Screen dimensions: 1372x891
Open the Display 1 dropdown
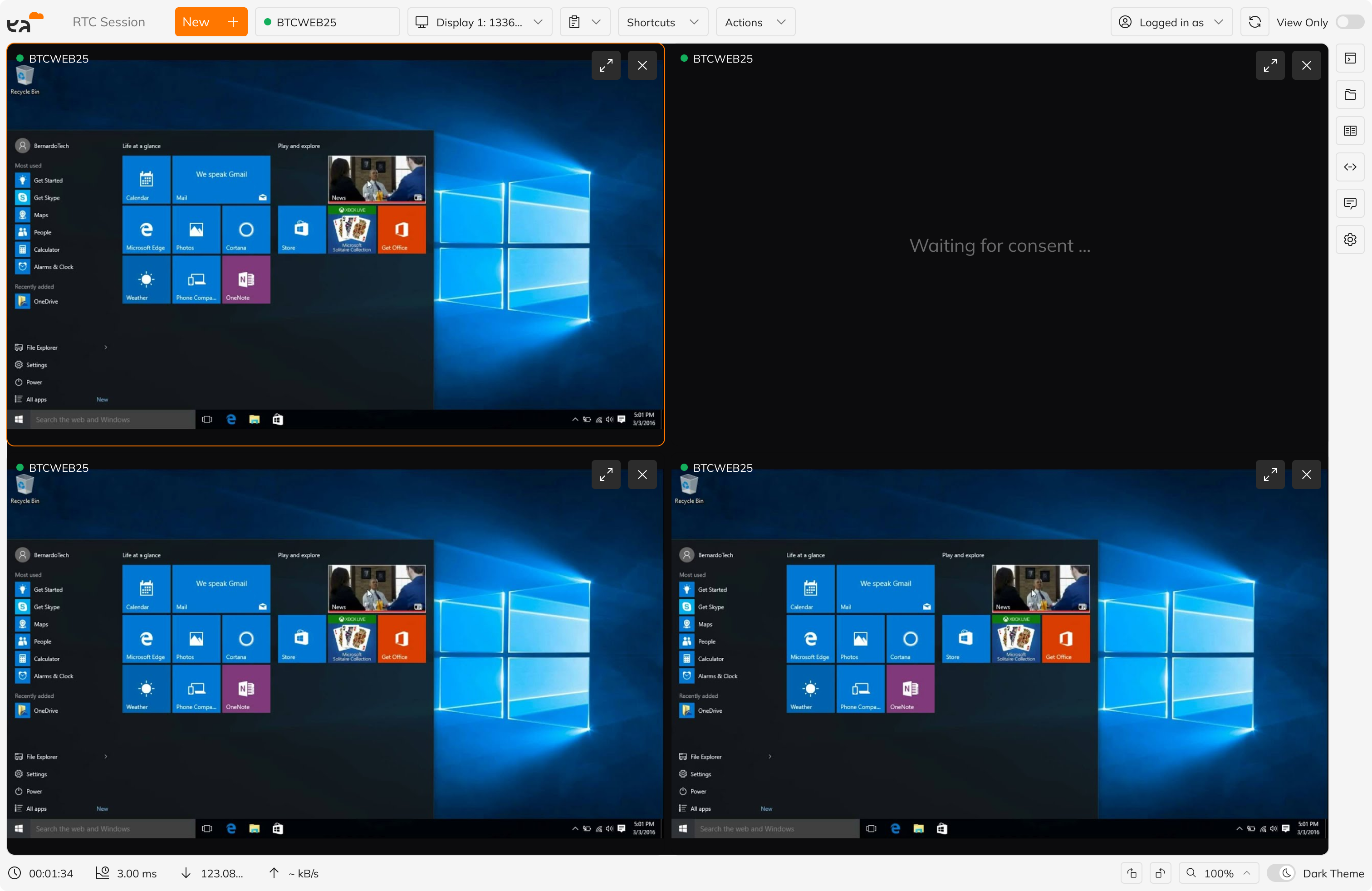tap(480, 23)
